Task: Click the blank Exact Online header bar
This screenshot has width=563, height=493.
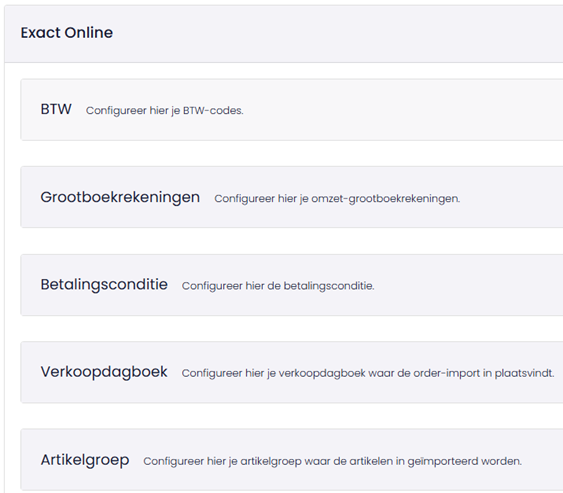Action: 338,33
